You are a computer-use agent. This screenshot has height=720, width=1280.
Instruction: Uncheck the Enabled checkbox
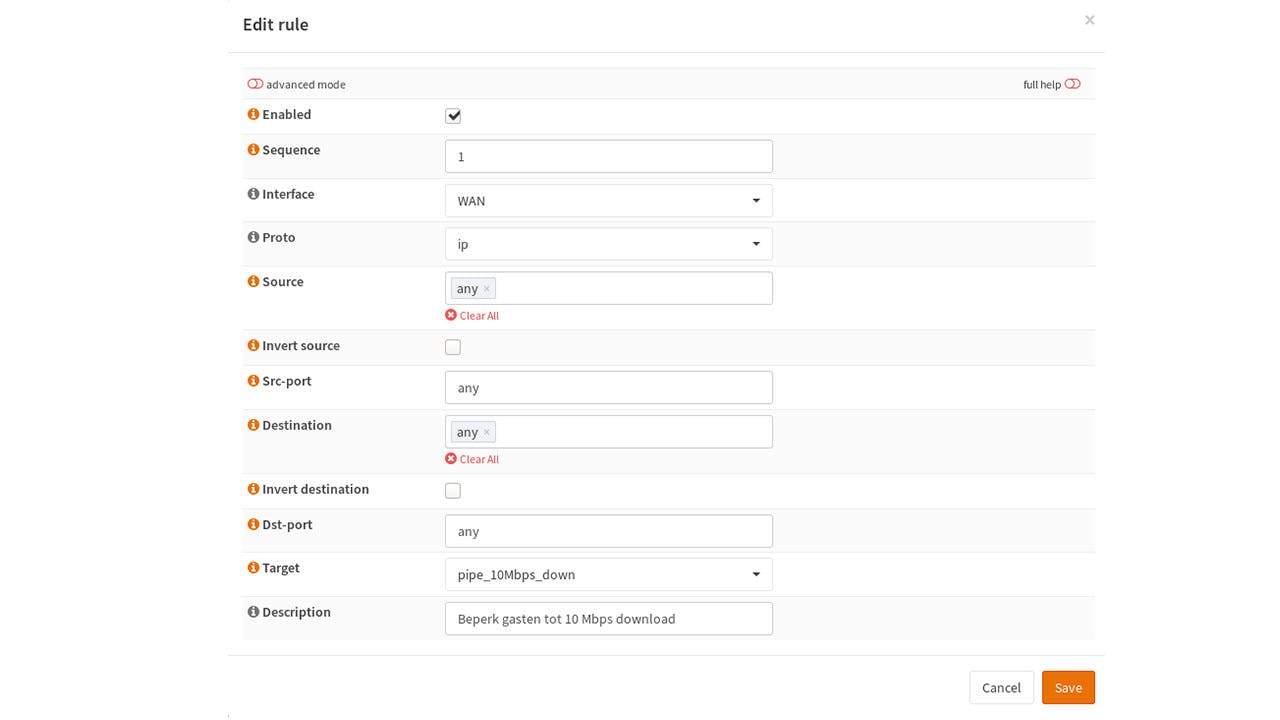pyautogui.click(x=453, y=116)
